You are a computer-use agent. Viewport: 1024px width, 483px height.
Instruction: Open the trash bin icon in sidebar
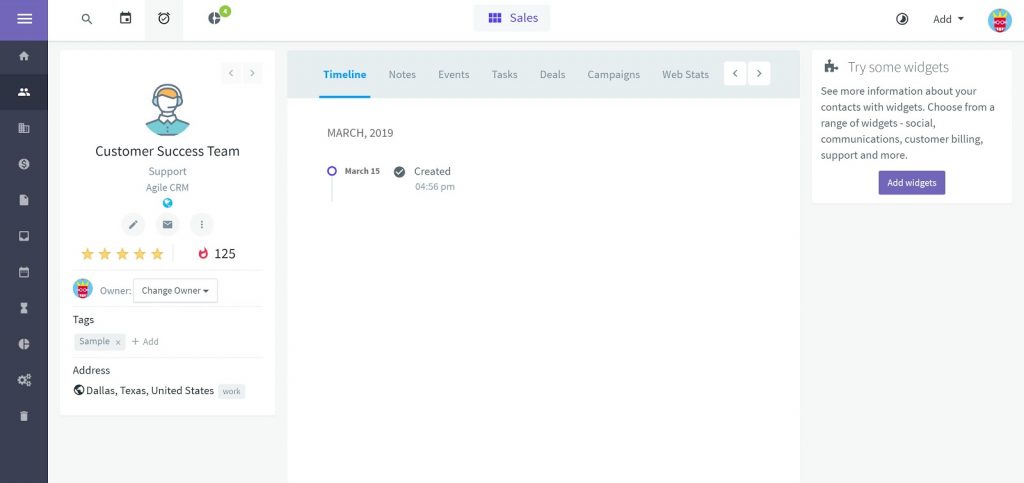coord(24,416)
